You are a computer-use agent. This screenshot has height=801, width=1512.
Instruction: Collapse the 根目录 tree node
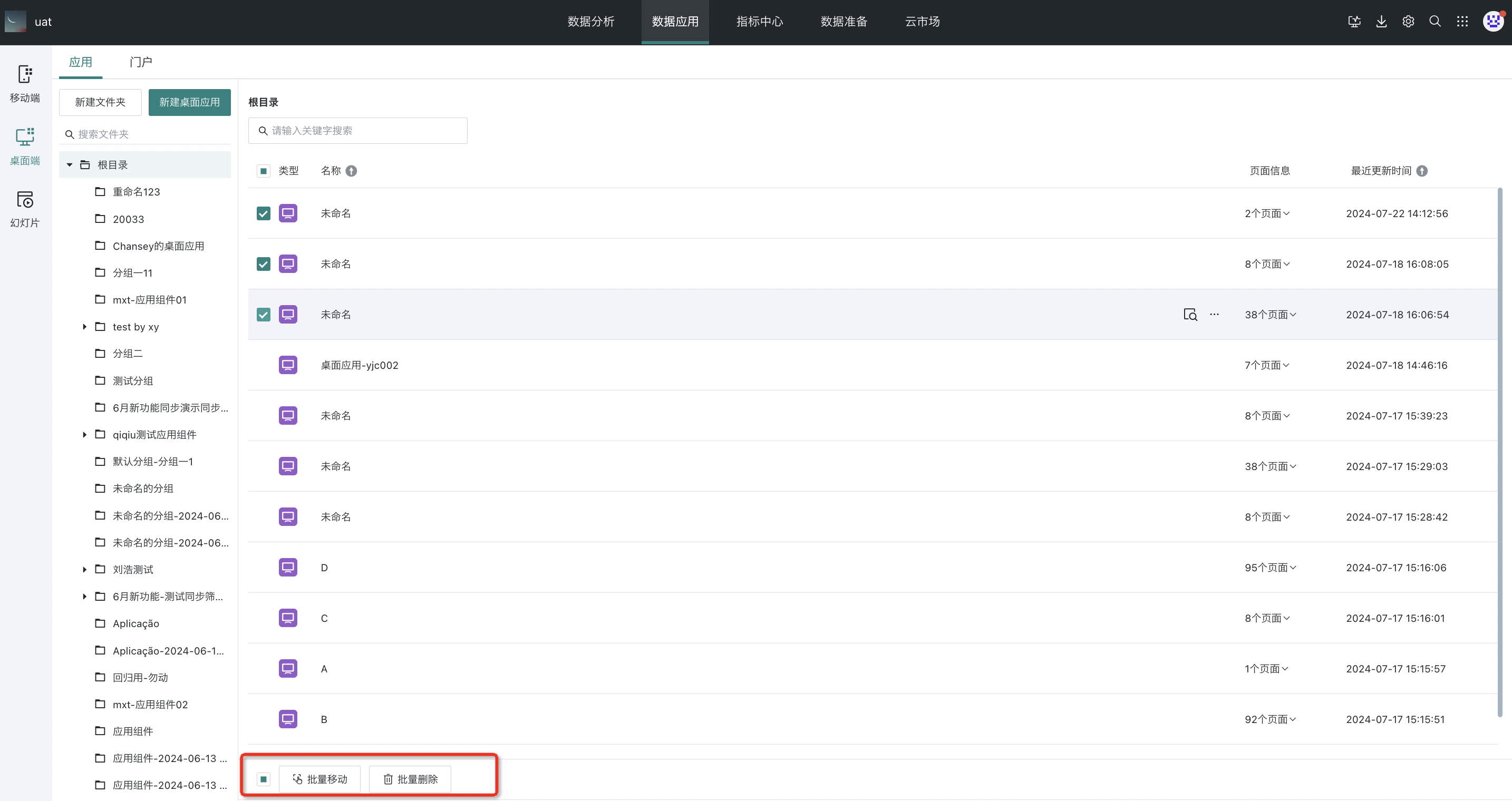(x=70, y=165)
